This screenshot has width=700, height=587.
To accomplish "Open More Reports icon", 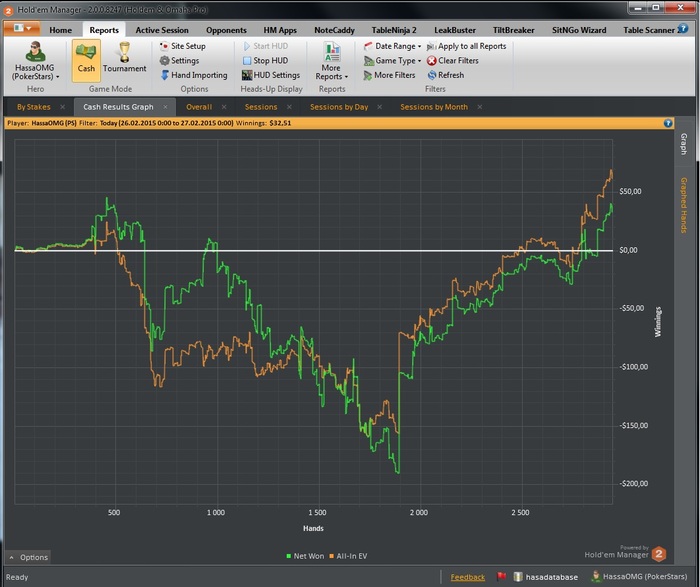I will point(332,52).
